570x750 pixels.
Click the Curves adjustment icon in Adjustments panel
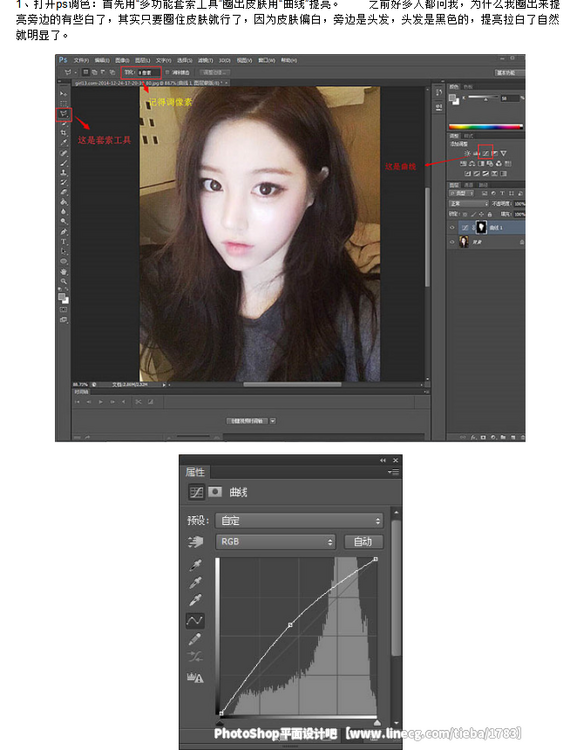click(485, 153)
